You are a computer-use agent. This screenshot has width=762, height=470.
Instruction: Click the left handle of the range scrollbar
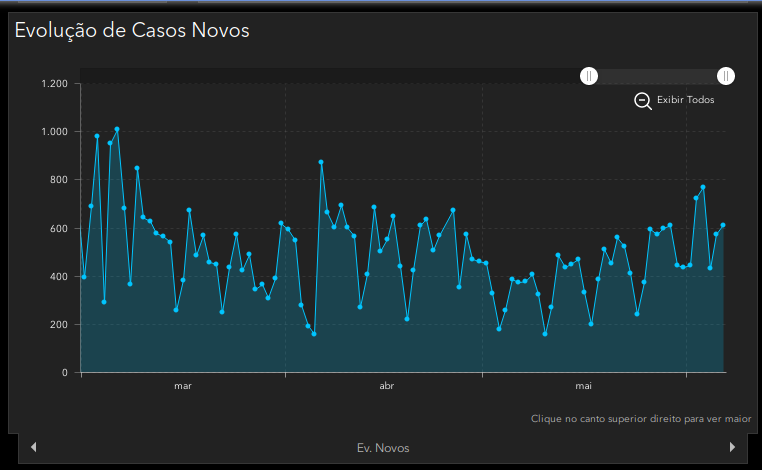[590, 76]
